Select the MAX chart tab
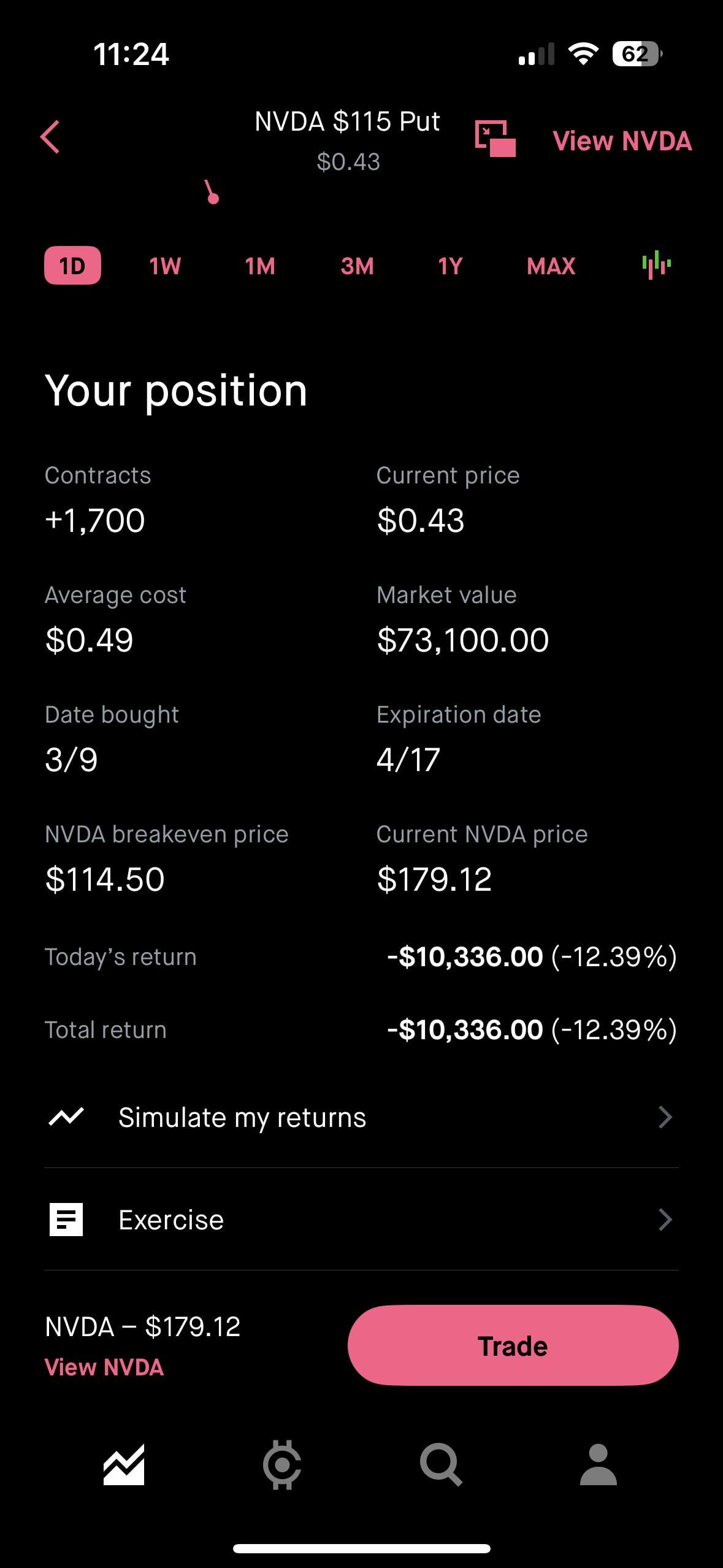The image size is (723, 1568). point(551,266)
